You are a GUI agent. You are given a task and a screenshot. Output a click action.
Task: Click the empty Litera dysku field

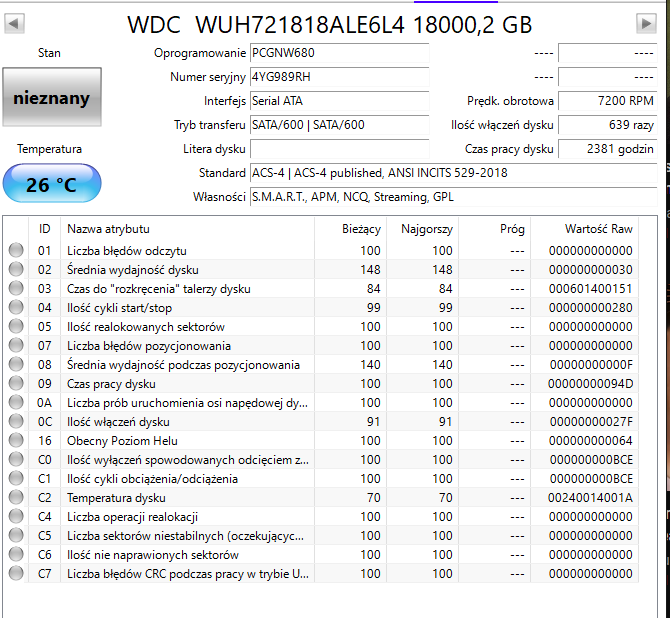[x=339, y=149]
